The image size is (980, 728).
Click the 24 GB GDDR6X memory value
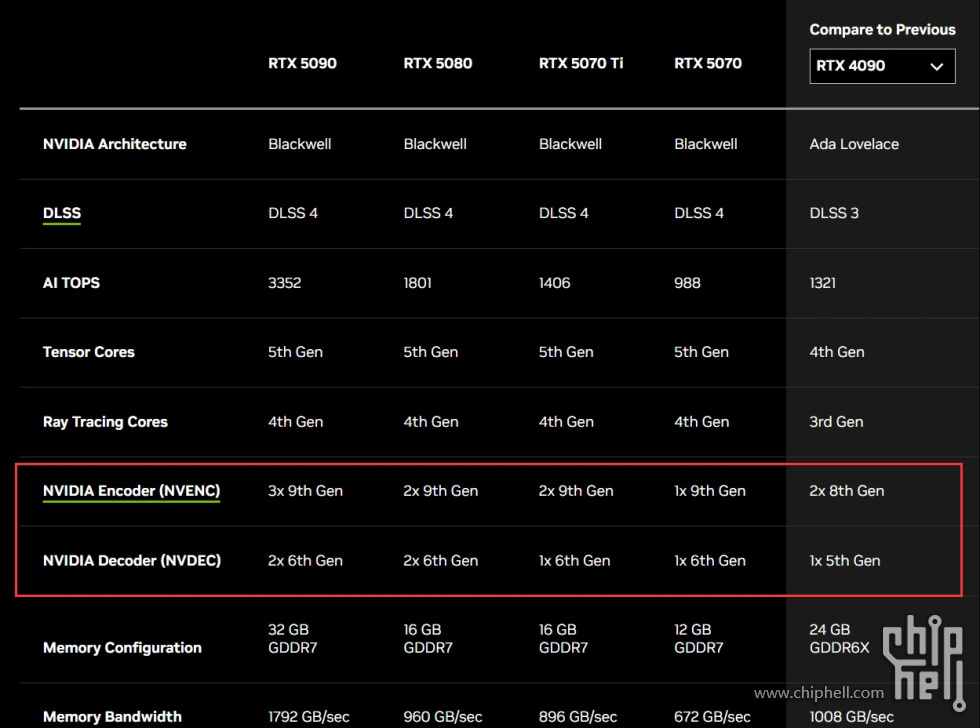839,638
